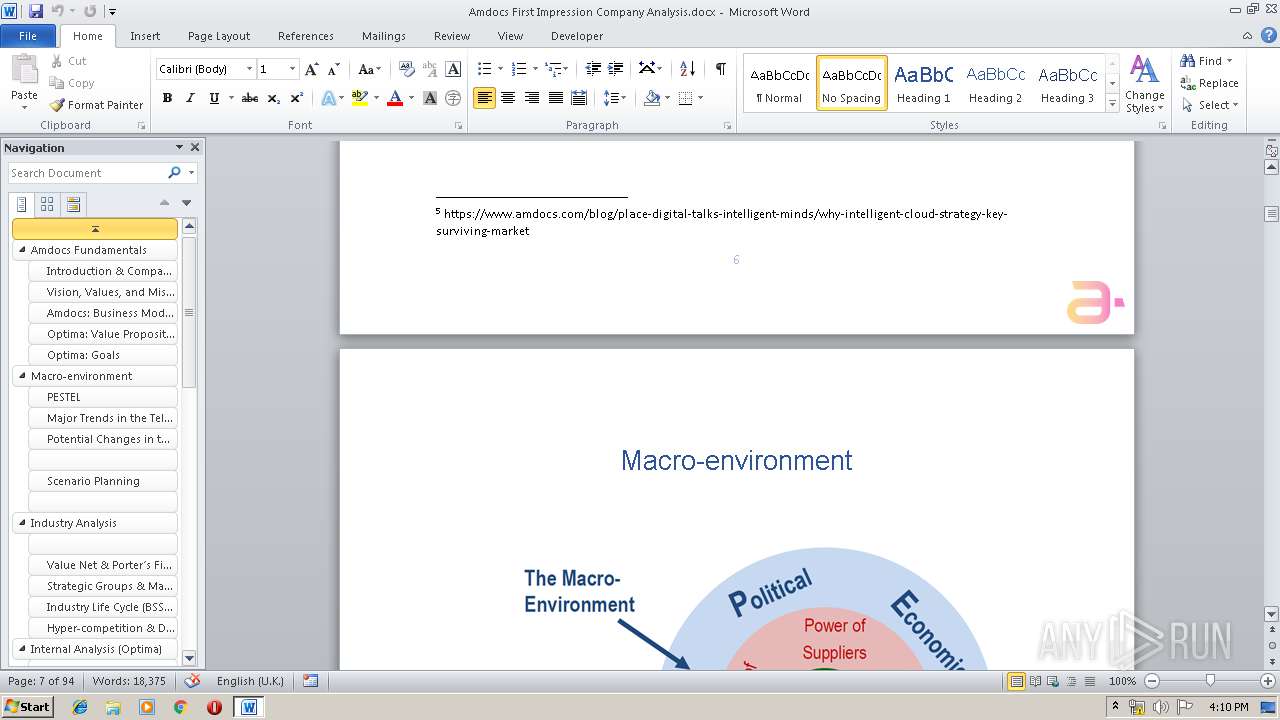Adjust the zoom slider

tap(1210, 681)
